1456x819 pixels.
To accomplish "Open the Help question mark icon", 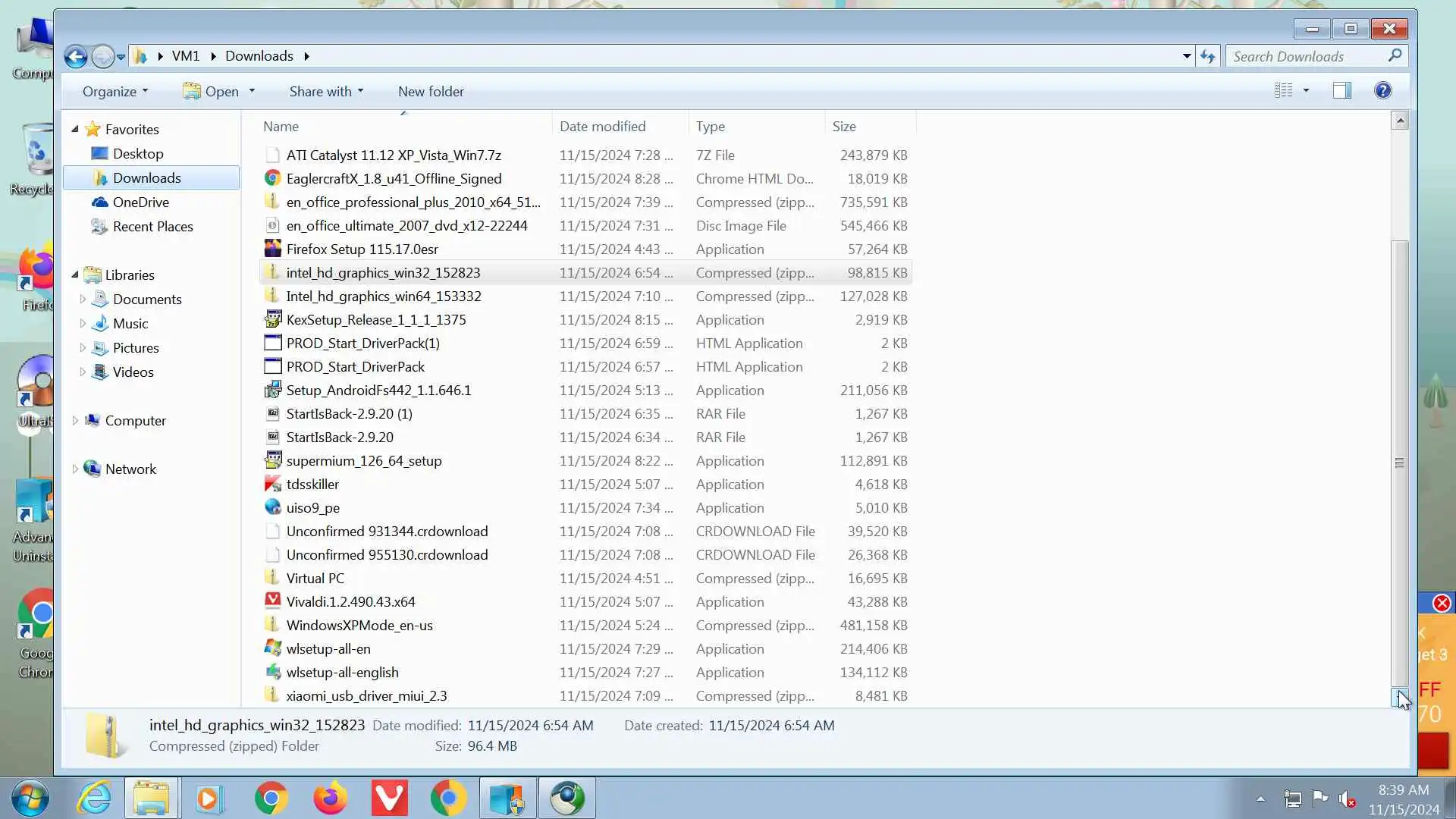I will 1382,91.
